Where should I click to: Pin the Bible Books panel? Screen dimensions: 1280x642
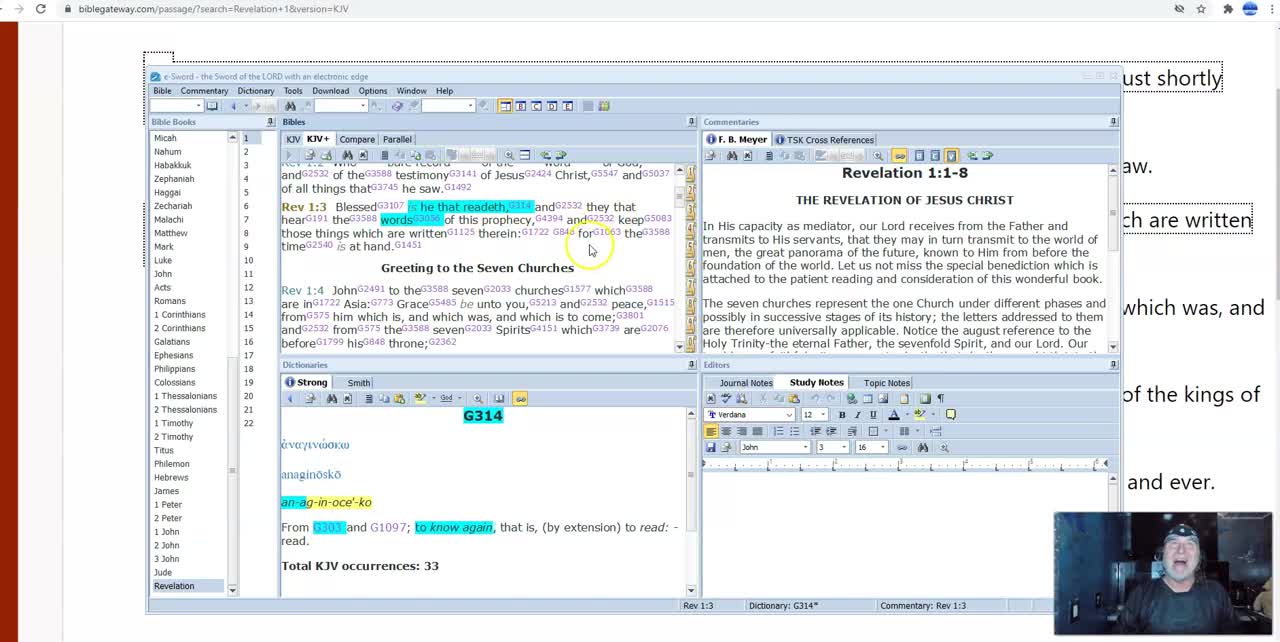pos(269,122)
